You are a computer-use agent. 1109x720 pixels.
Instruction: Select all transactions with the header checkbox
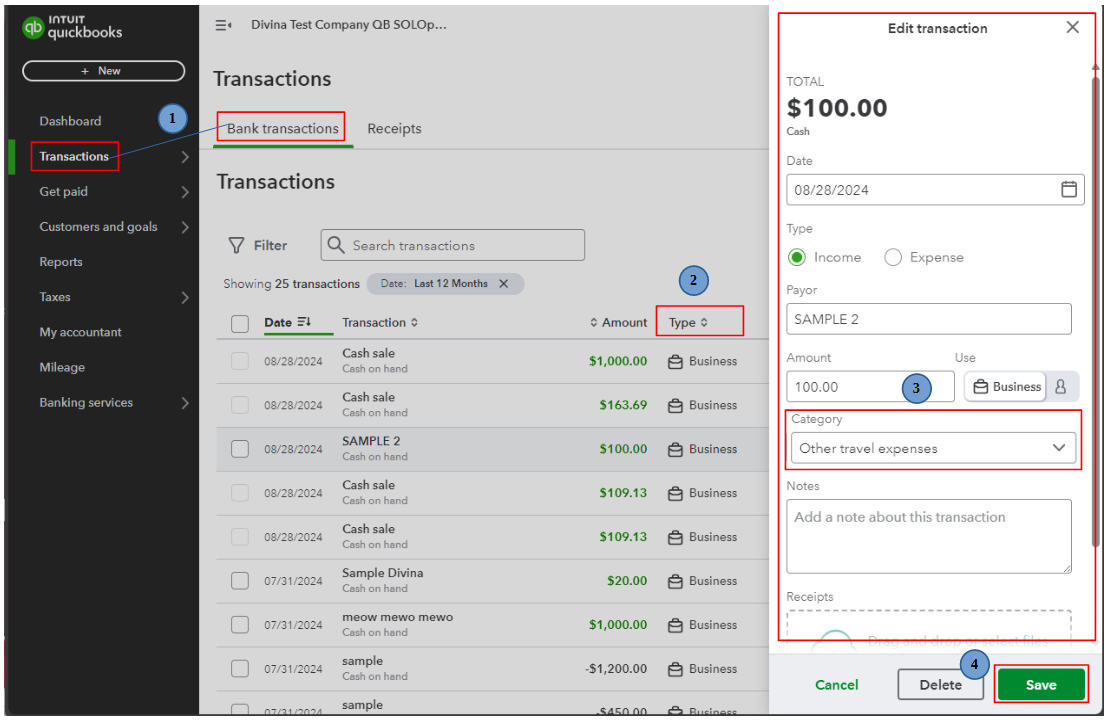point(239,322)
